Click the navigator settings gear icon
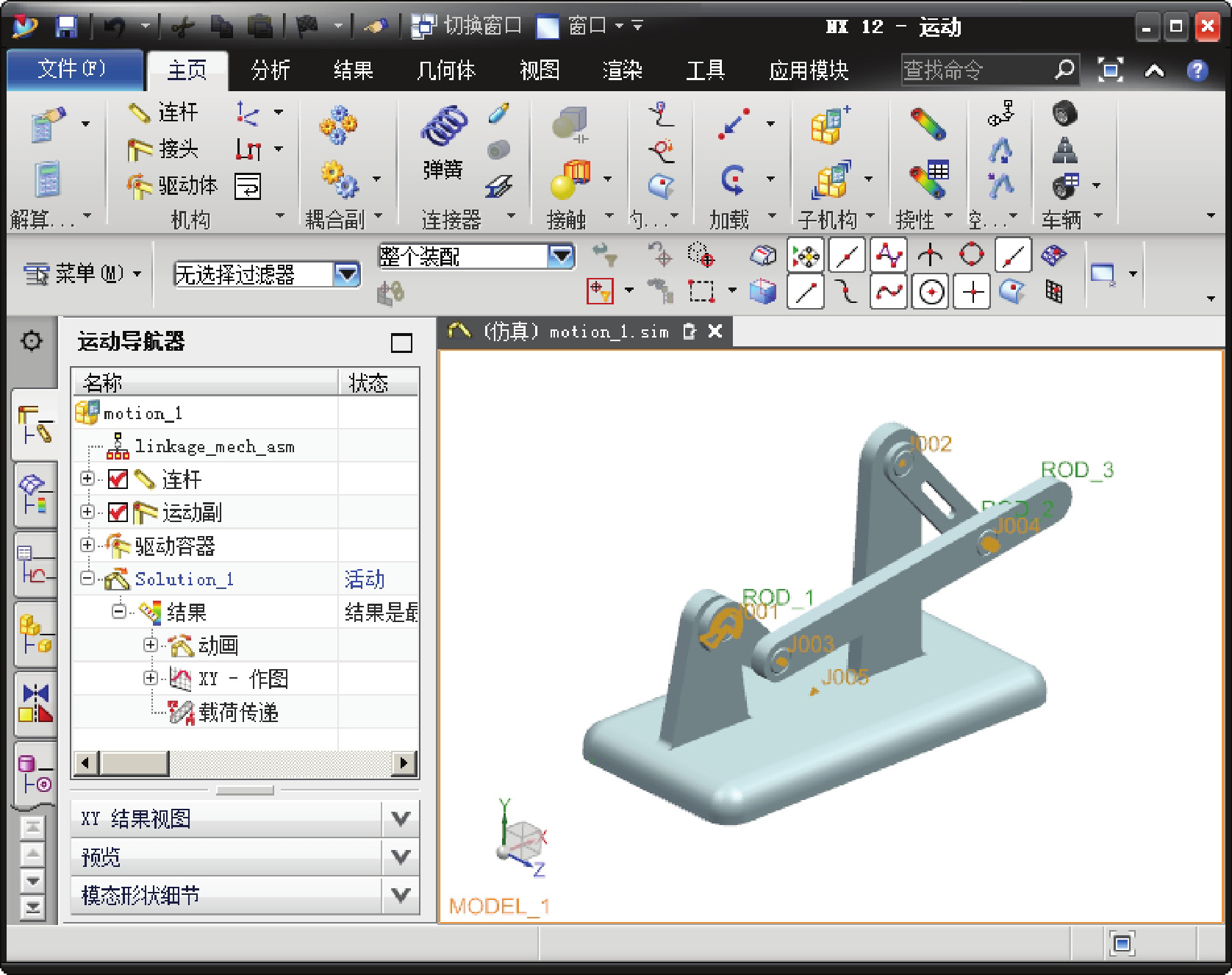The width and height of the screenshot is (1232, 975). 32,341
